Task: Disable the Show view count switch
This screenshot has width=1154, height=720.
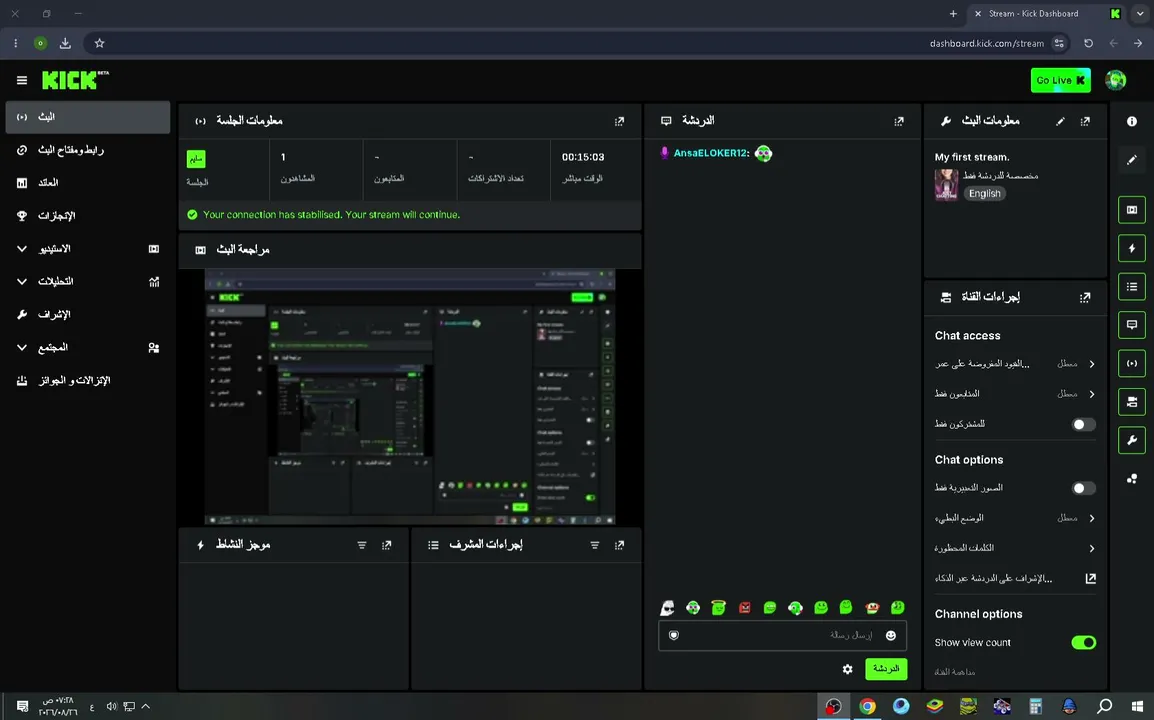Action: (1083, 643)
